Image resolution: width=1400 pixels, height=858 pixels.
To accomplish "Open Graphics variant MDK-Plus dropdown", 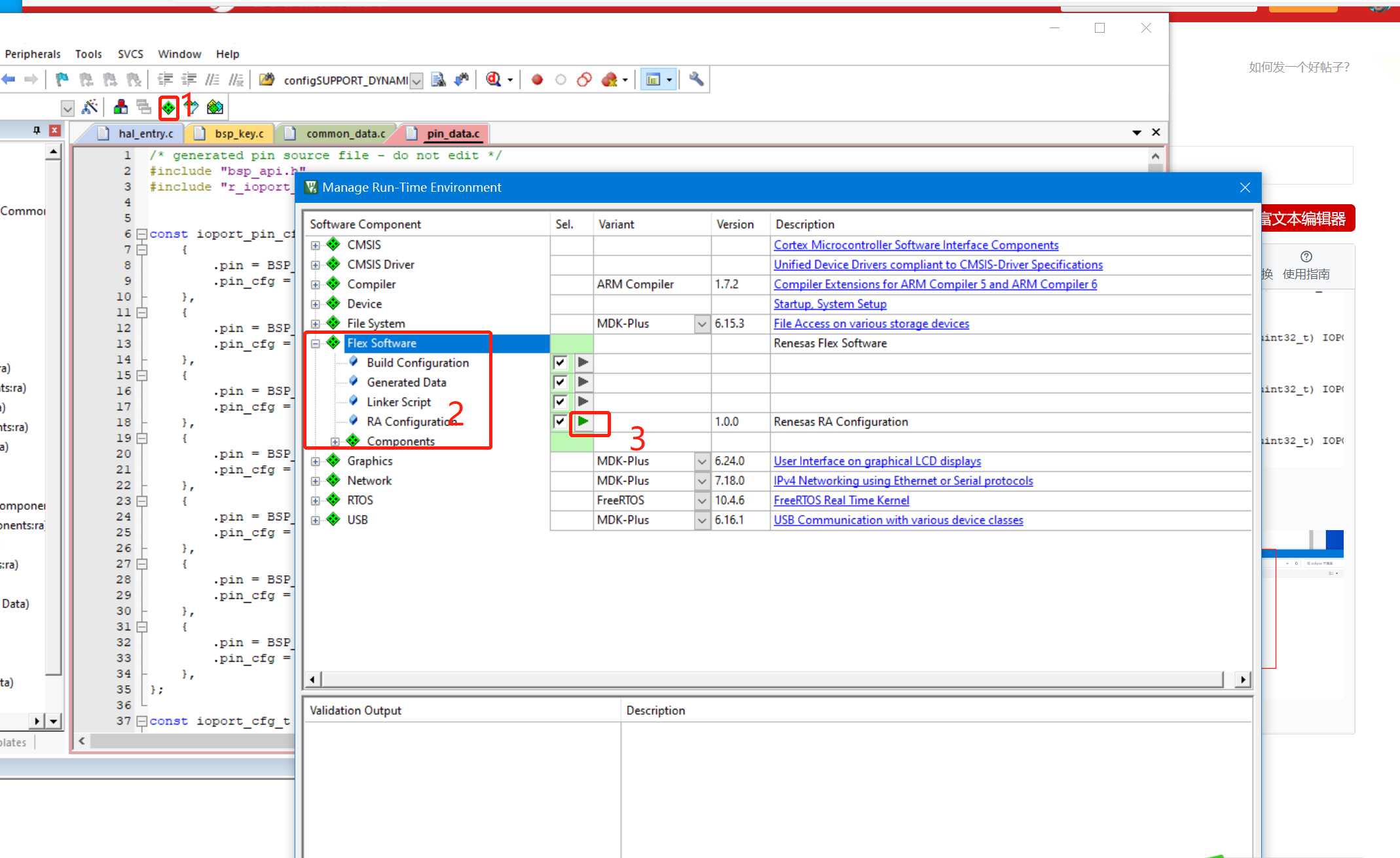I will tap(702, 461).
